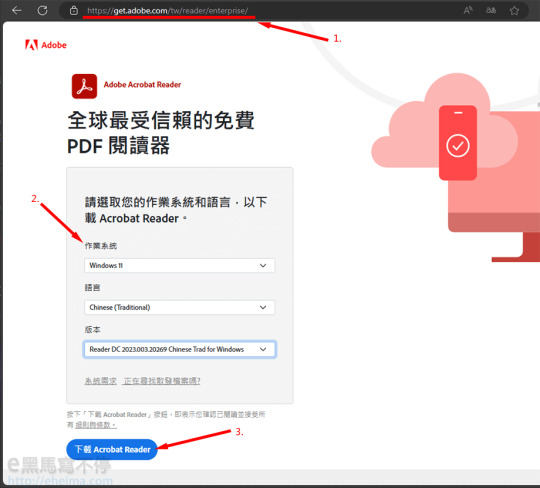Click the blue 下載 Acrobat Reader button

(x=112, y=449)
